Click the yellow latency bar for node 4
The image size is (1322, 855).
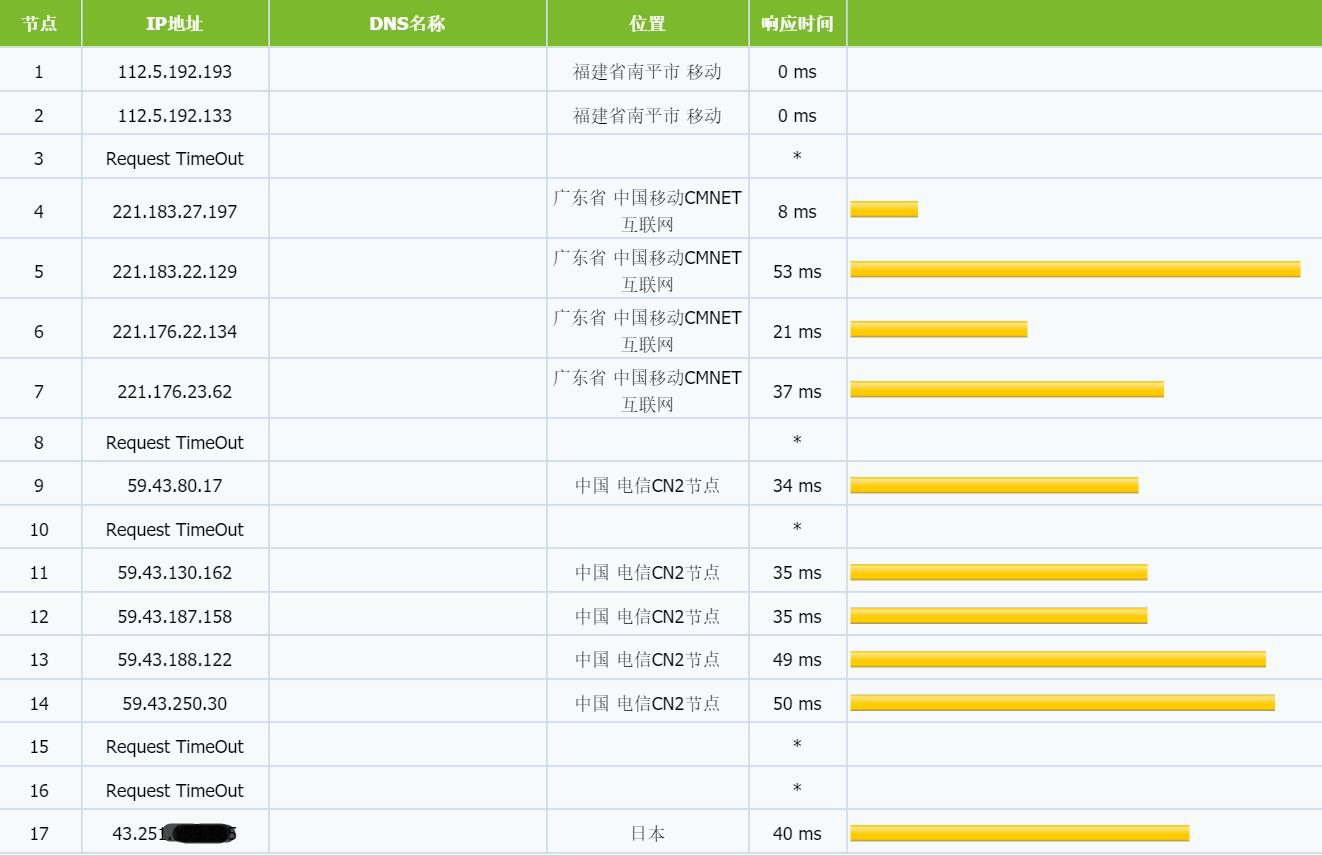tap(884, 209)
